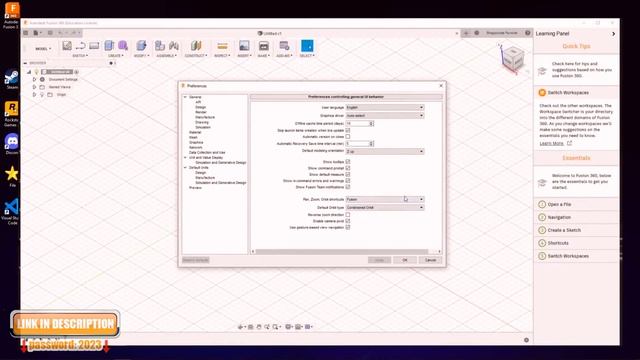
Task: Open the Sketch toolbar menu
Action: [x=80, y=56]
